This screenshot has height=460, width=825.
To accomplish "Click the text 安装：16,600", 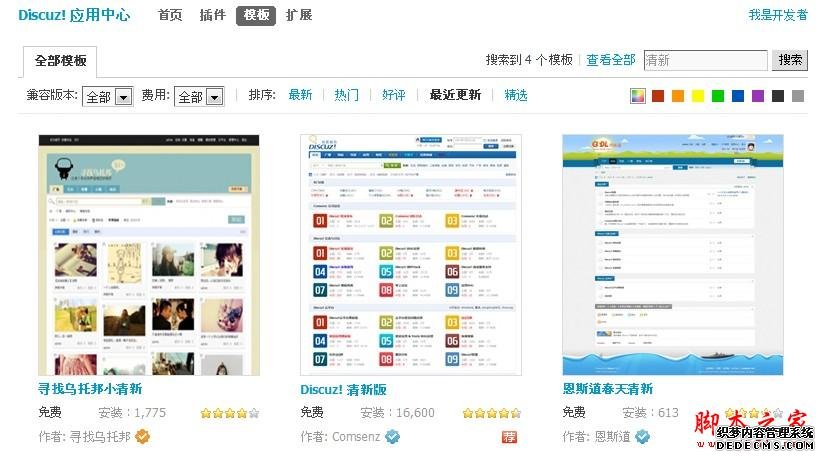I will 397,413.
